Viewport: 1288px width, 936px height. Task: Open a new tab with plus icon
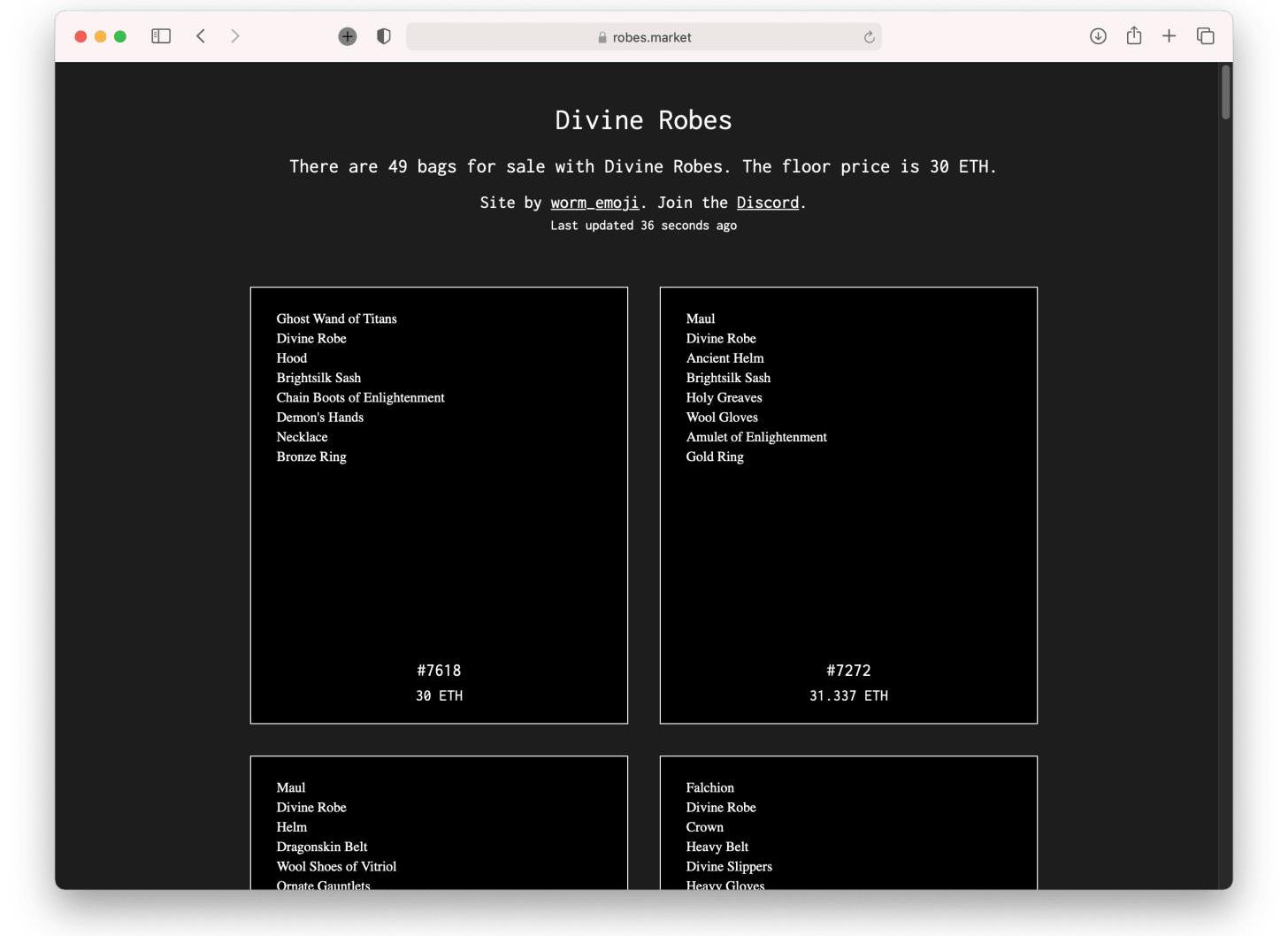[1169, 36]
